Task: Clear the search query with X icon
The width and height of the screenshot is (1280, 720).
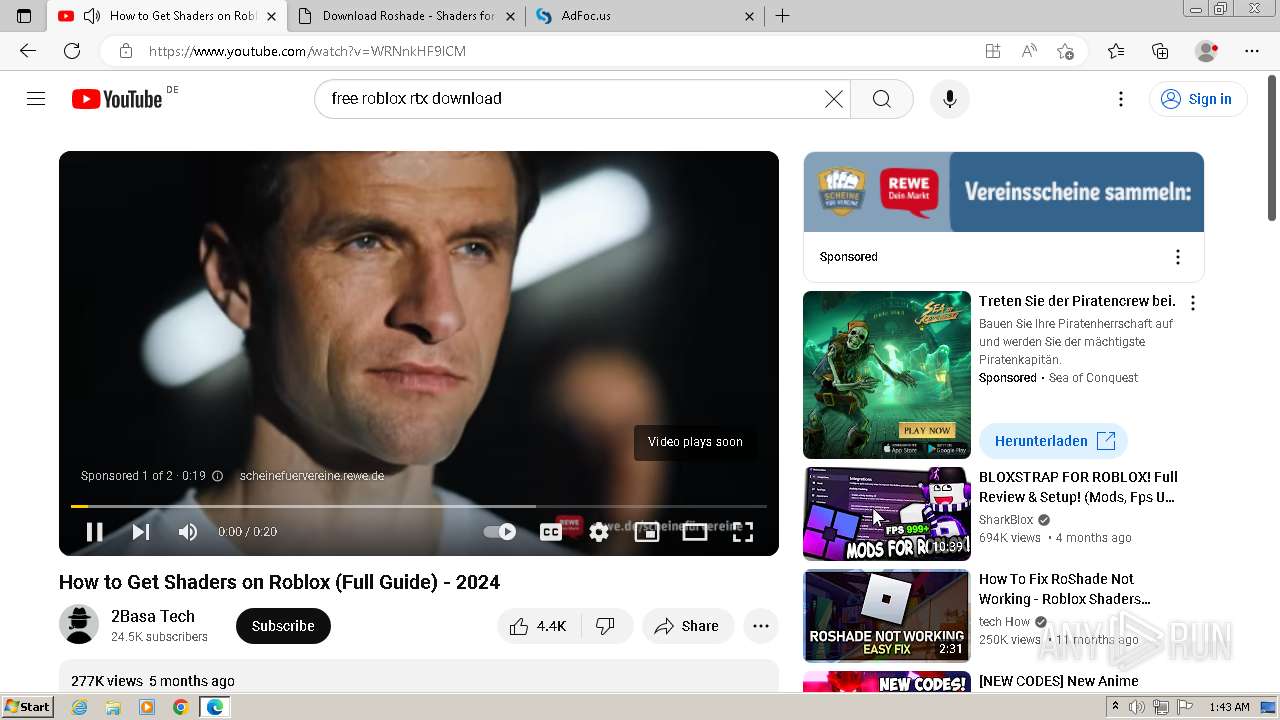Action: coord(833,99)
